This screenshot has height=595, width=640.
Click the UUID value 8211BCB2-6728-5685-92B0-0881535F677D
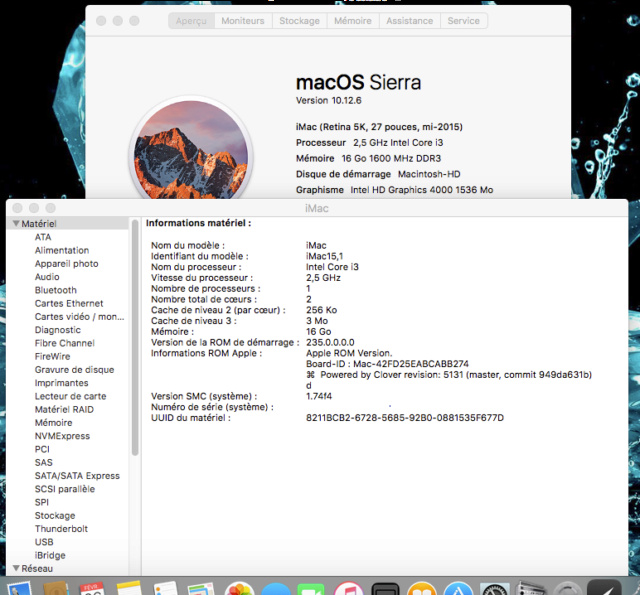(405, 418)
